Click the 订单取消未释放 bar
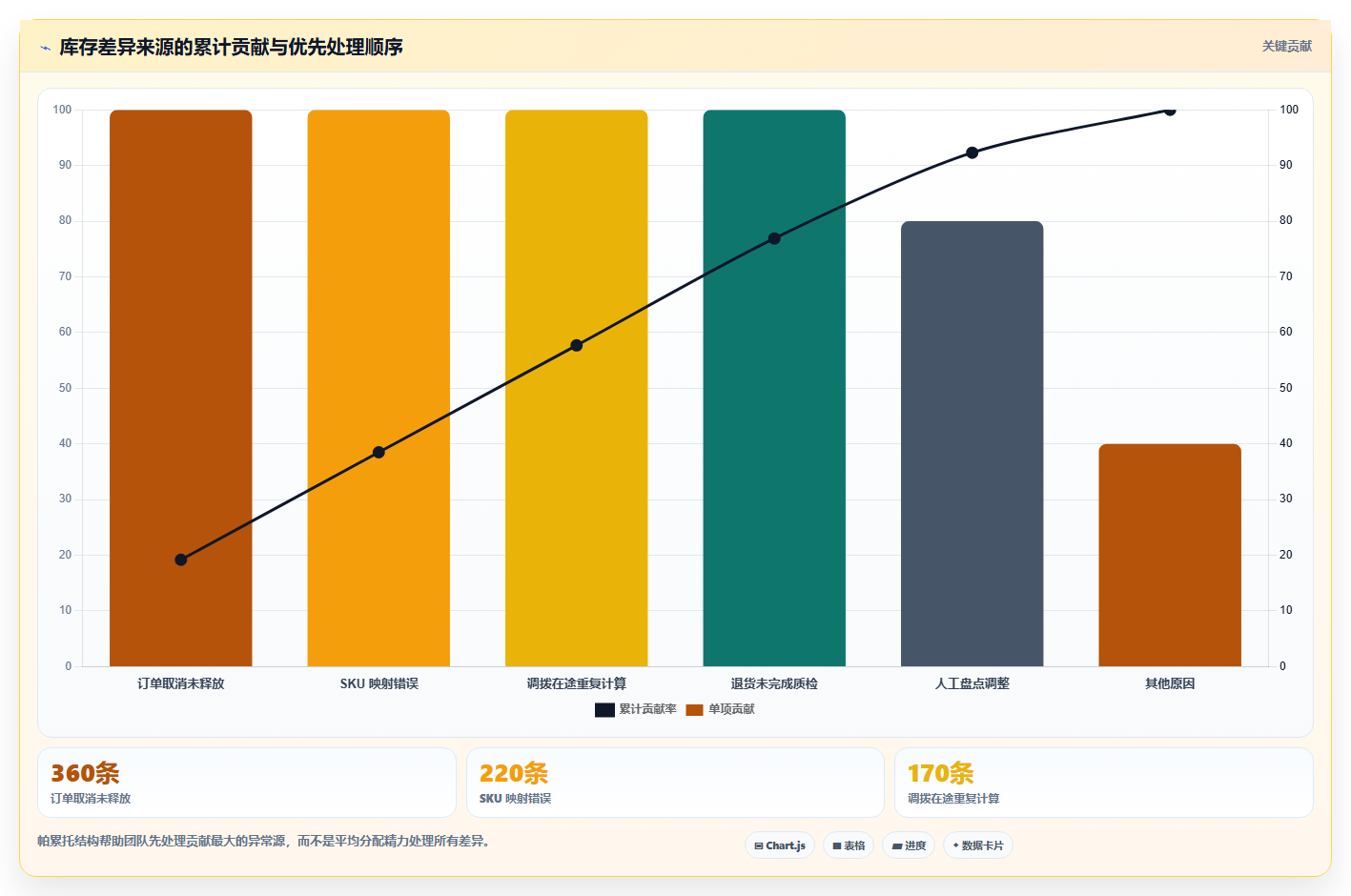The width and height of the screenshot is (1351, 896). 181,388
